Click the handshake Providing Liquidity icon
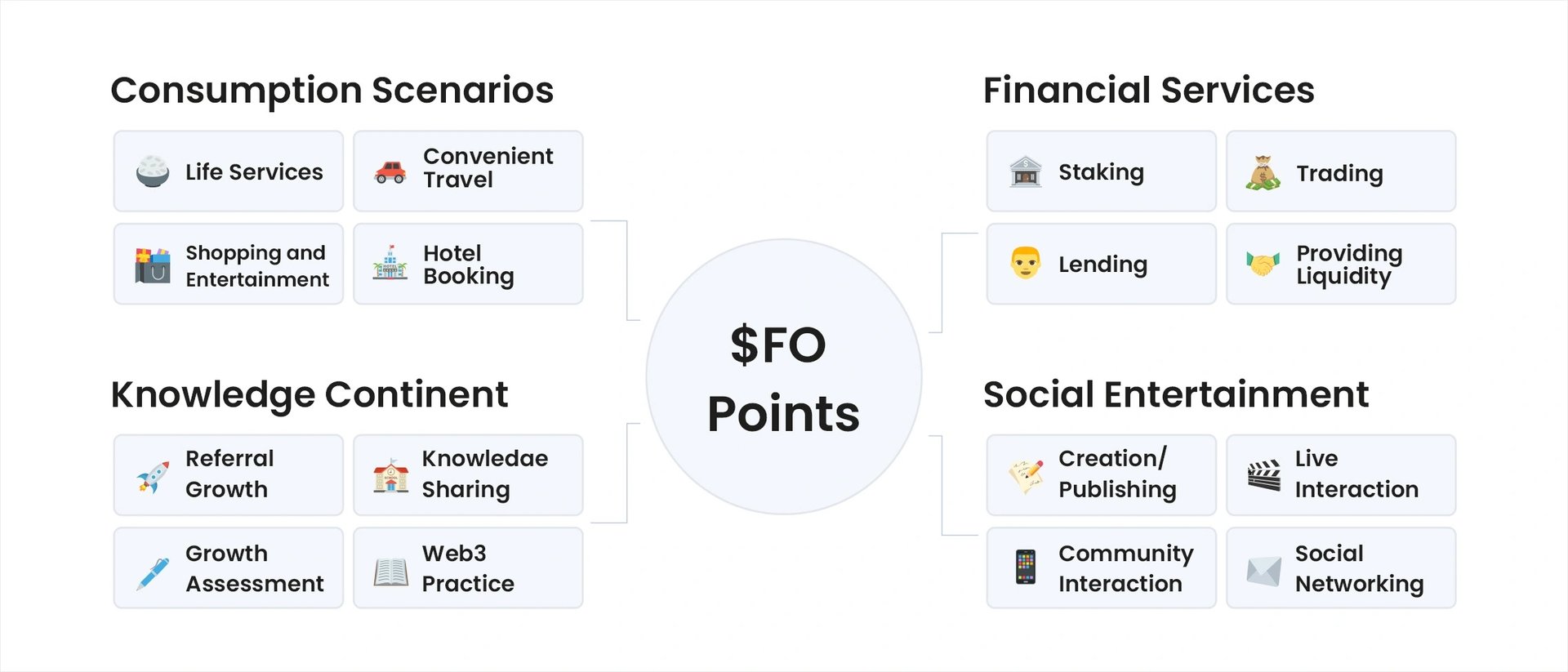Viewport: 1568px width, 672px height. (x=1263, y=264)
